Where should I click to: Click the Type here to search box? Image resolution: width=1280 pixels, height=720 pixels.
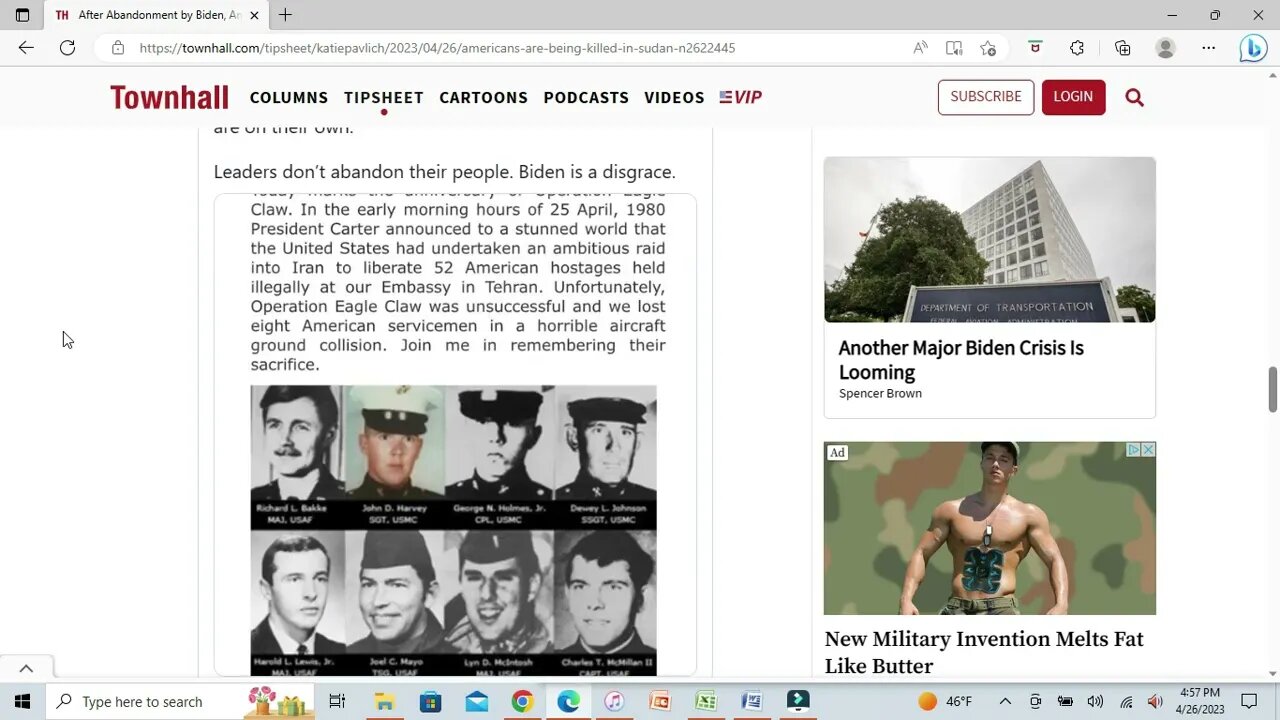coord(182,701)
